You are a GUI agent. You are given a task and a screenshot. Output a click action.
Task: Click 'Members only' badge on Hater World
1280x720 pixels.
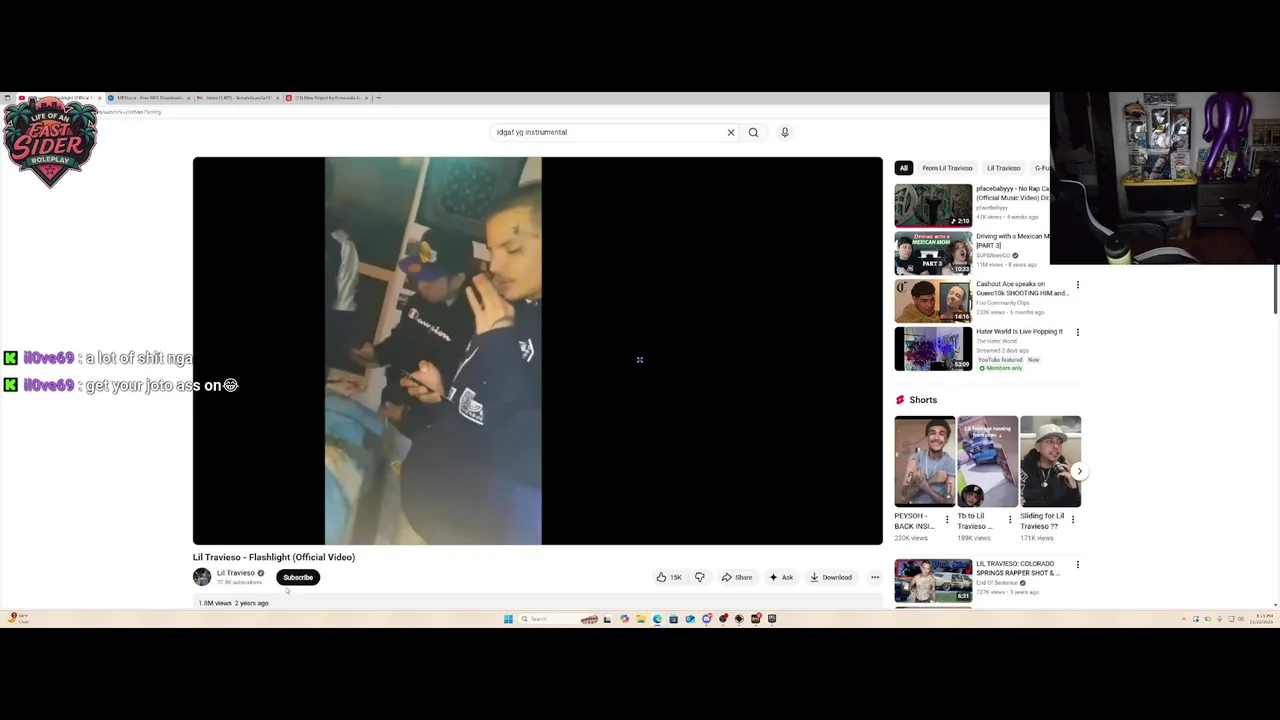[1001, 368]
